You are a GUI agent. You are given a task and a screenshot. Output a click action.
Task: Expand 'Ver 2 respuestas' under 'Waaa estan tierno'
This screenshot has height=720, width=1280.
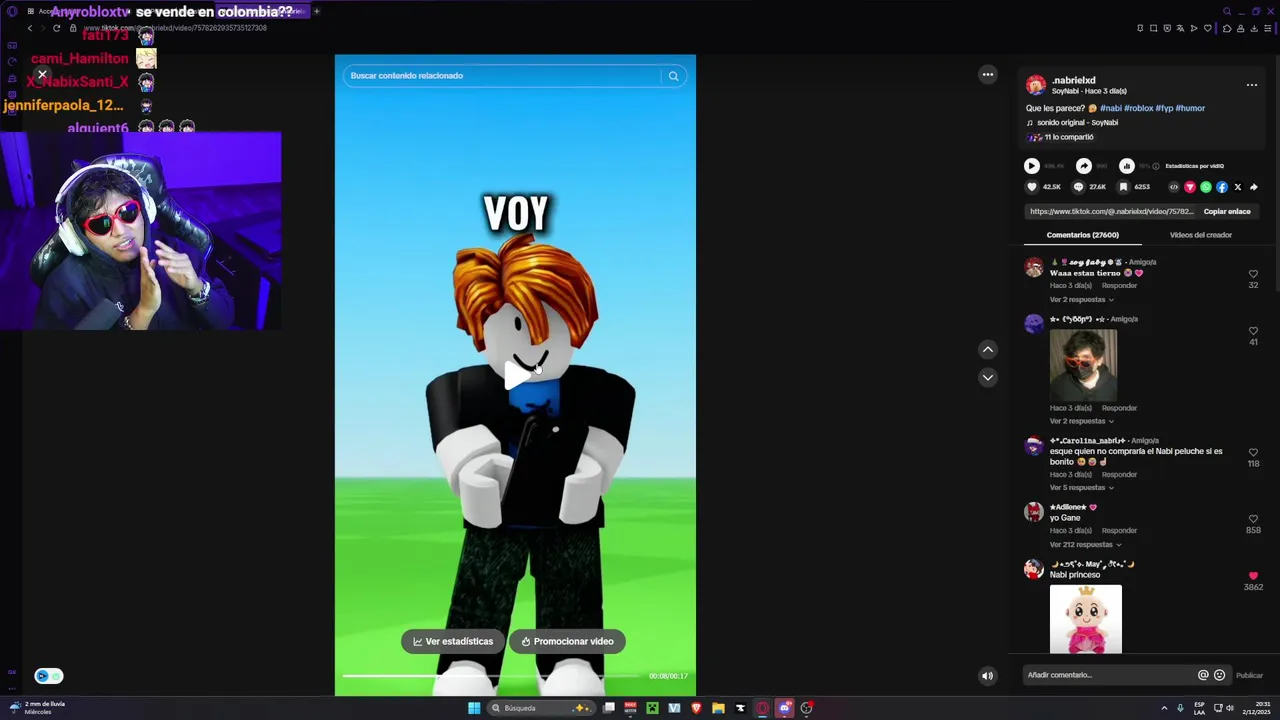tap(1081, 300)
